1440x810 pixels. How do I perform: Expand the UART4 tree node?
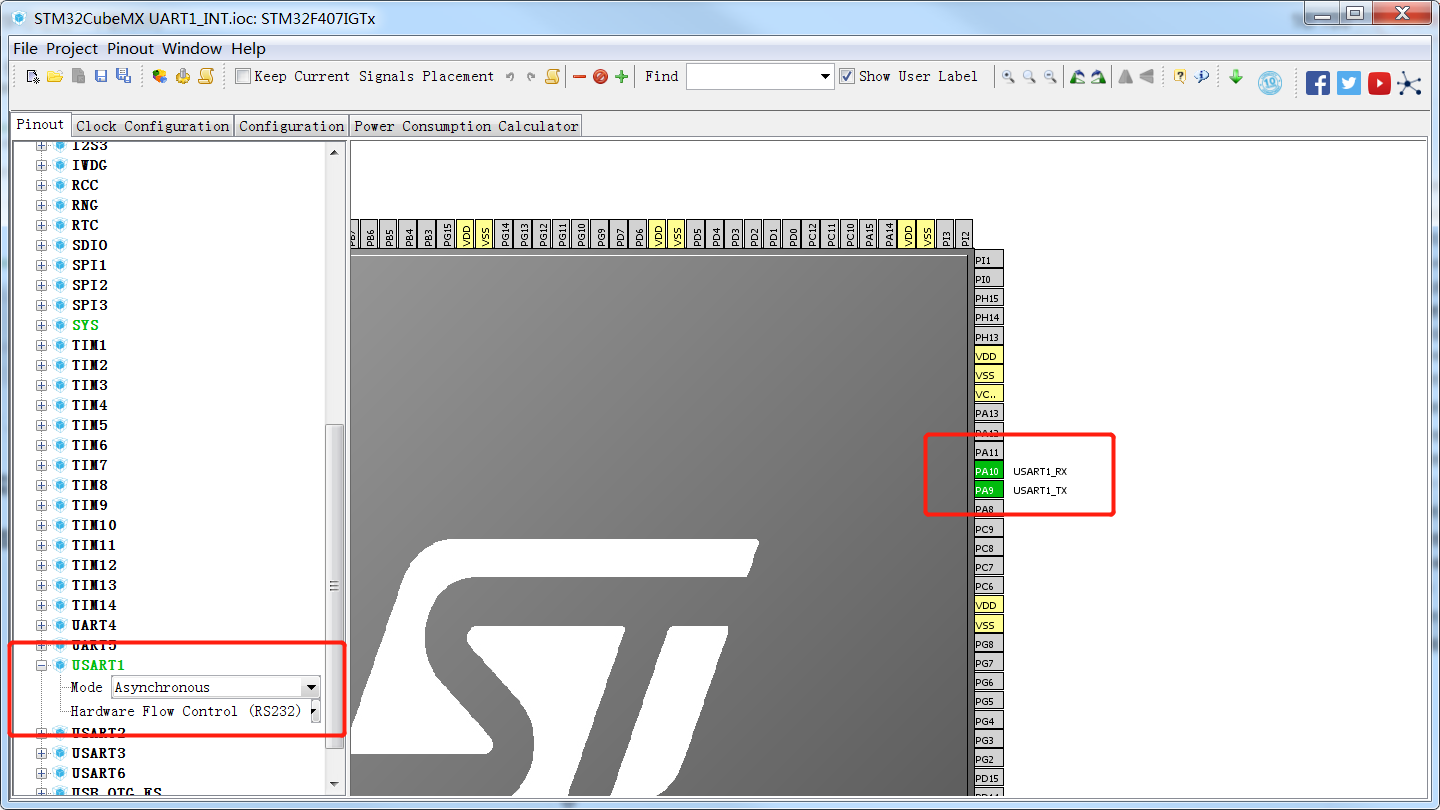click(x=42, y=625)
